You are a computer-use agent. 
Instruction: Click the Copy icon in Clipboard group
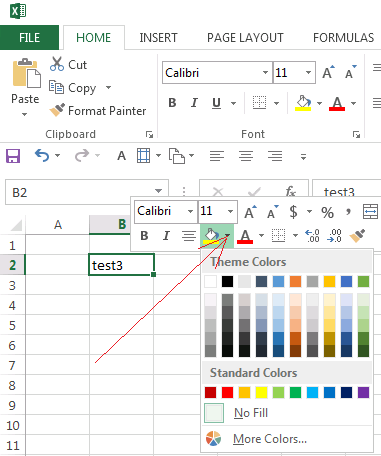(x=56, y=87)
